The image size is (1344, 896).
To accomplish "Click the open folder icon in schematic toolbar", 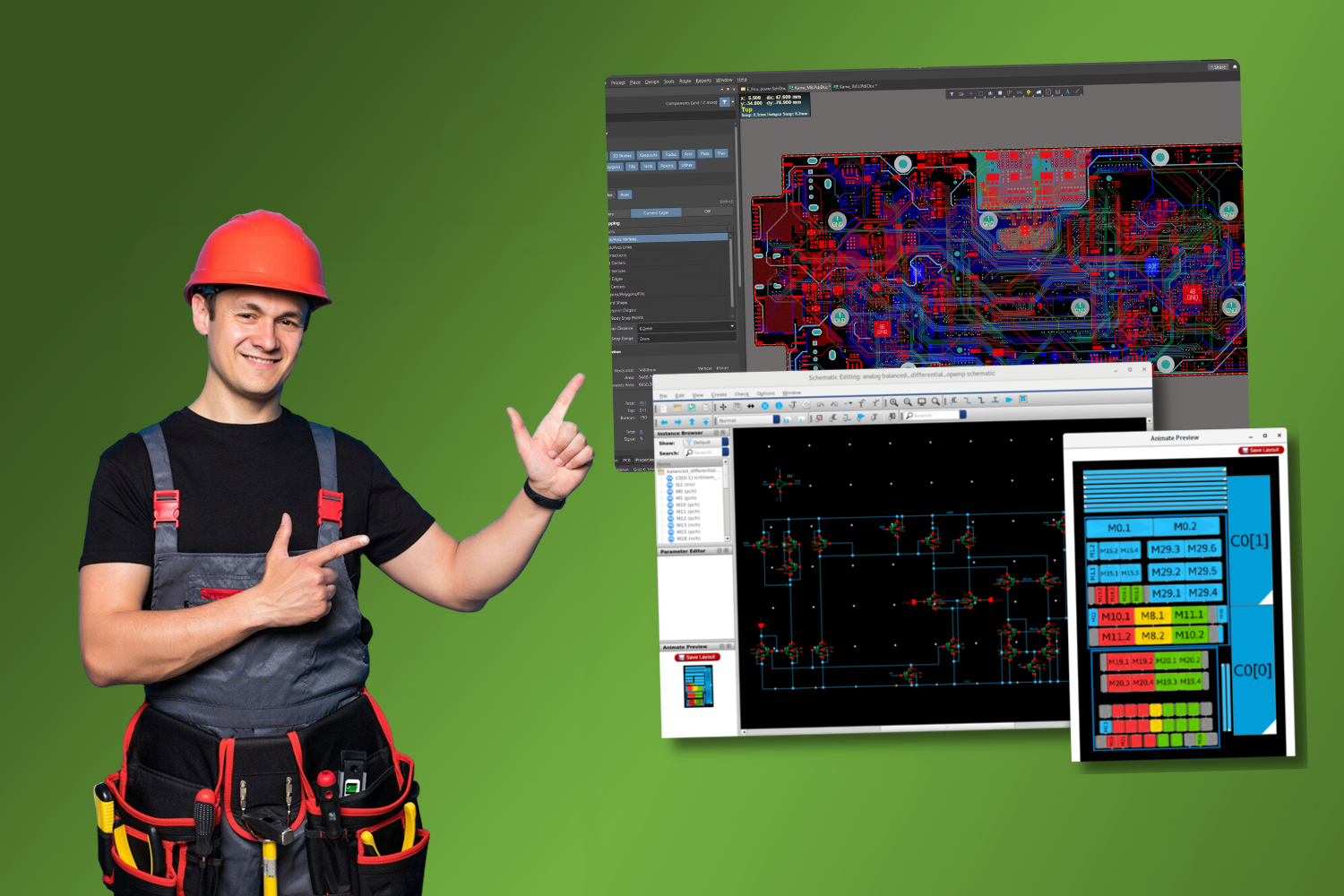I will click(677, 408).
